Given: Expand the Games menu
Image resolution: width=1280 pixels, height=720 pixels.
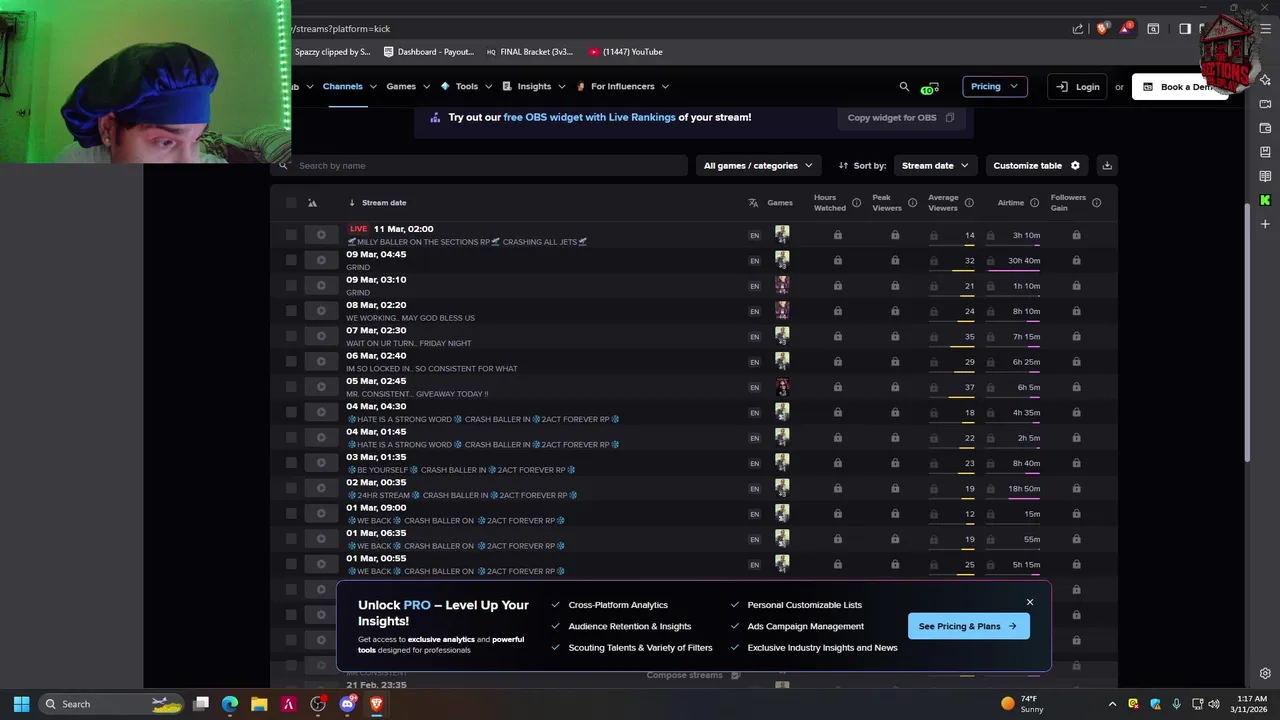Looking at the screenshot, I should [x=408, y=87].
